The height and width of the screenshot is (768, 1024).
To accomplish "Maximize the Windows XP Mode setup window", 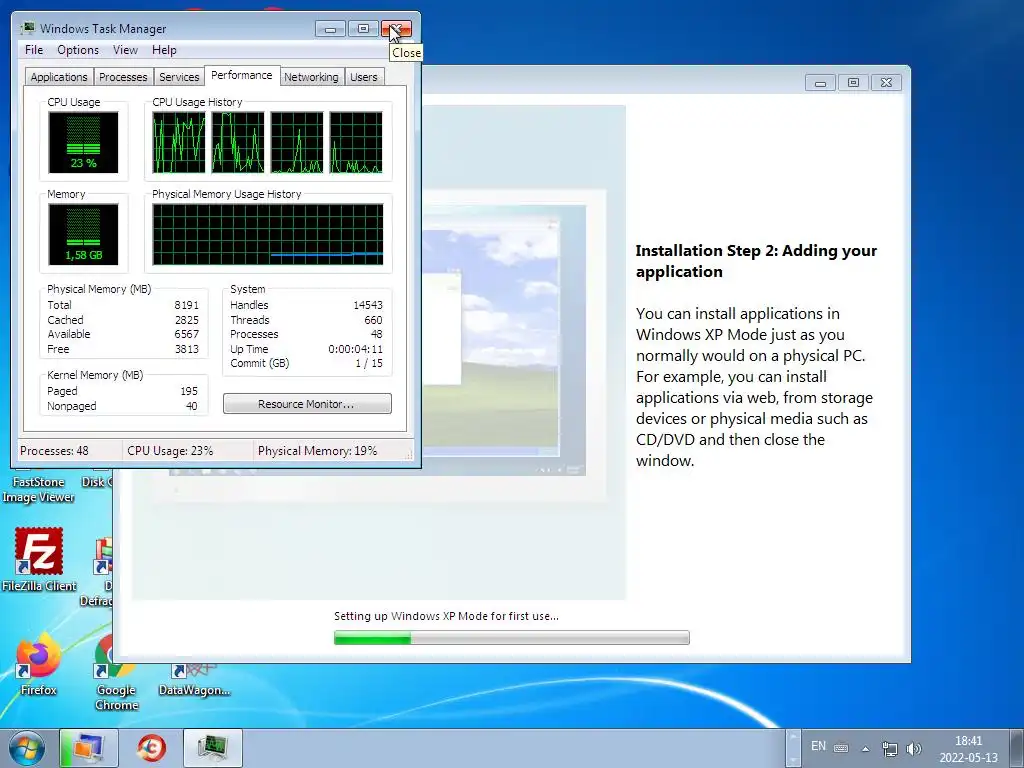I will coord(853,83).
